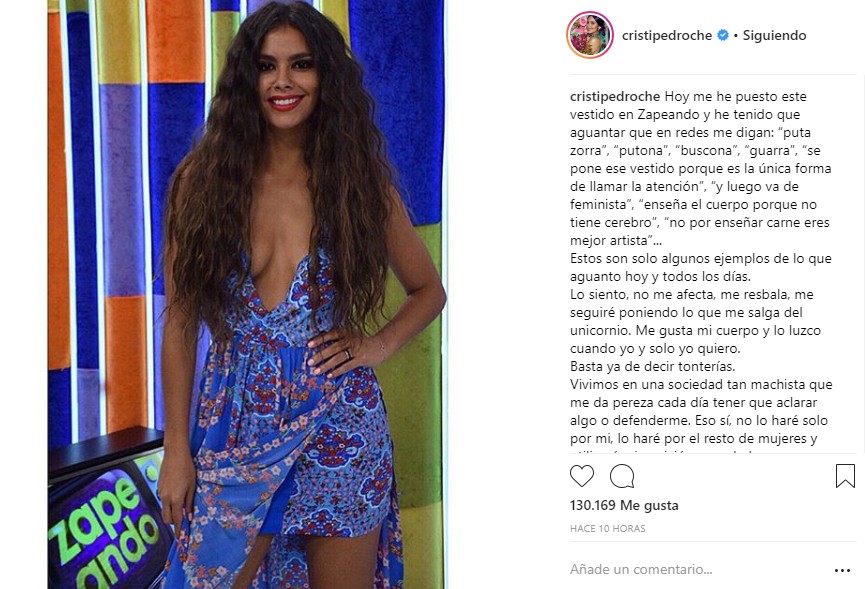865x589 pixels.
Task: View the 130.169 Me gusta list
Action: (624, 505)
